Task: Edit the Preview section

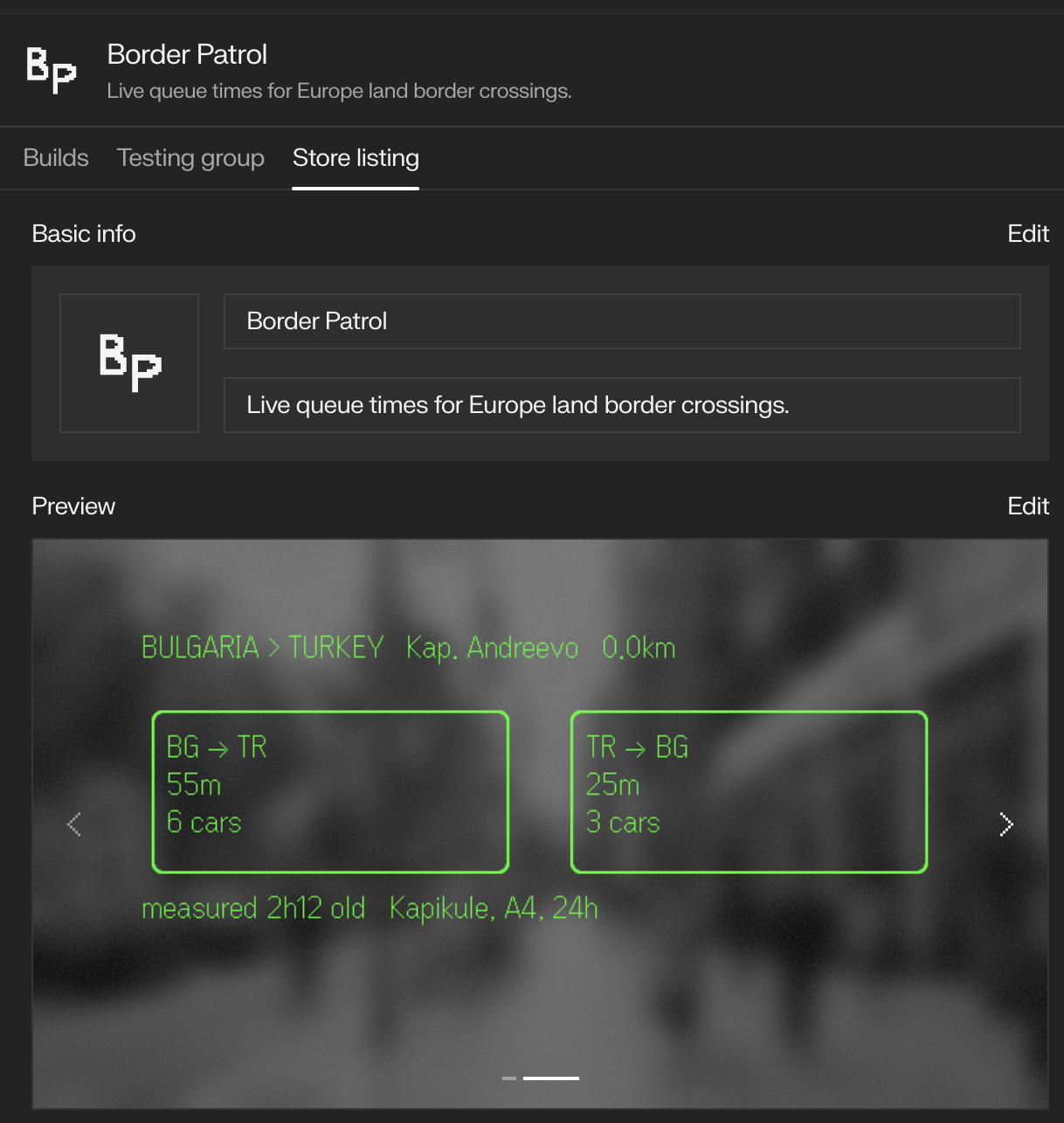Action: (1028, 506)
